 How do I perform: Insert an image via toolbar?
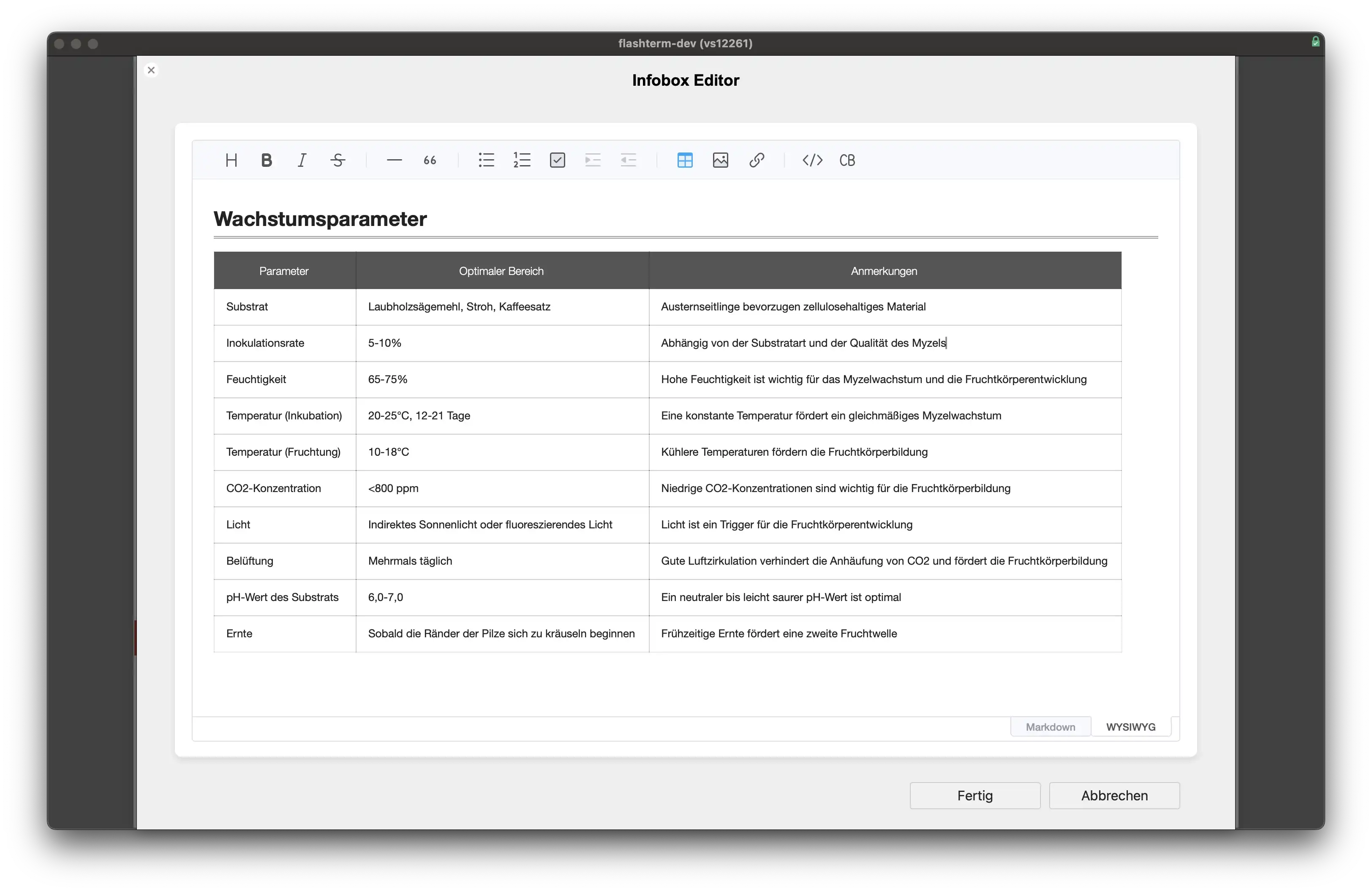tap(721, 160)
